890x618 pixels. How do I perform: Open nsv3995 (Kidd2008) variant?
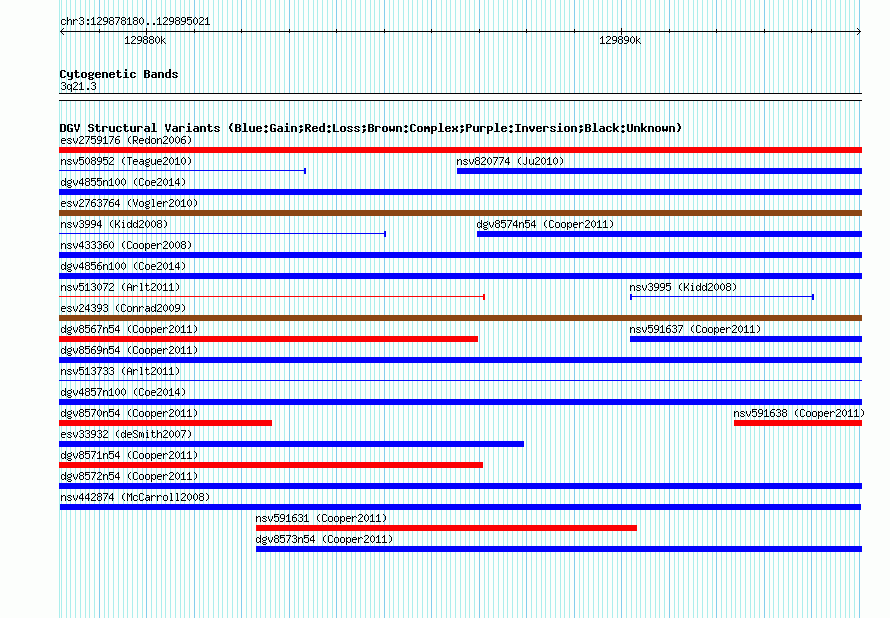coord(683,287)
